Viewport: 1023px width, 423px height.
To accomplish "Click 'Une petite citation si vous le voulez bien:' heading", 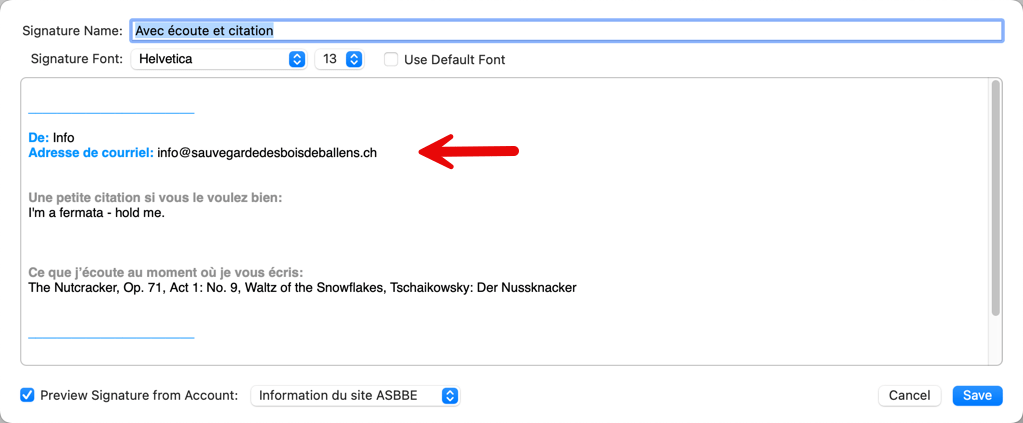I will [x=155, y=198].
